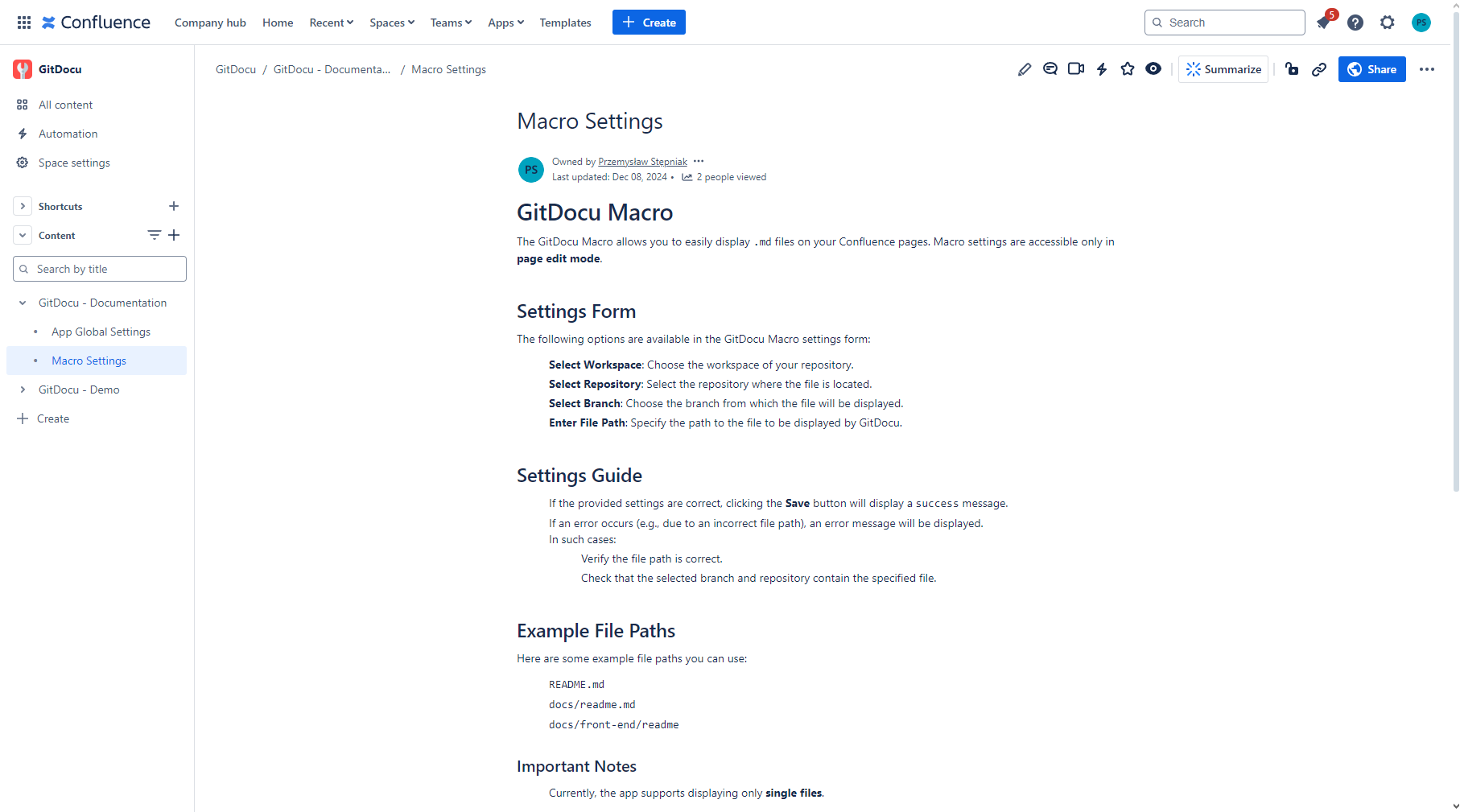The height and width of the screenshot is (812, 1460).
Task: Expand the Shortcuts section
Action: point(23,206)
